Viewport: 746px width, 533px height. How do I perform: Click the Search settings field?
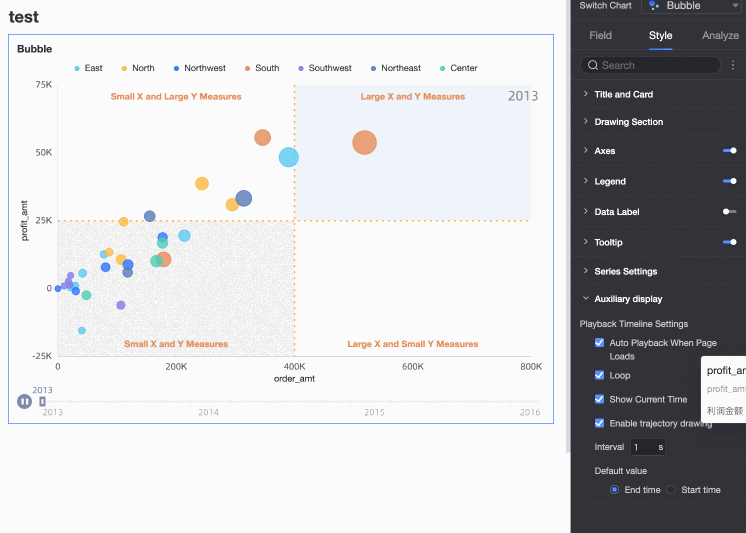click(650, 65)
